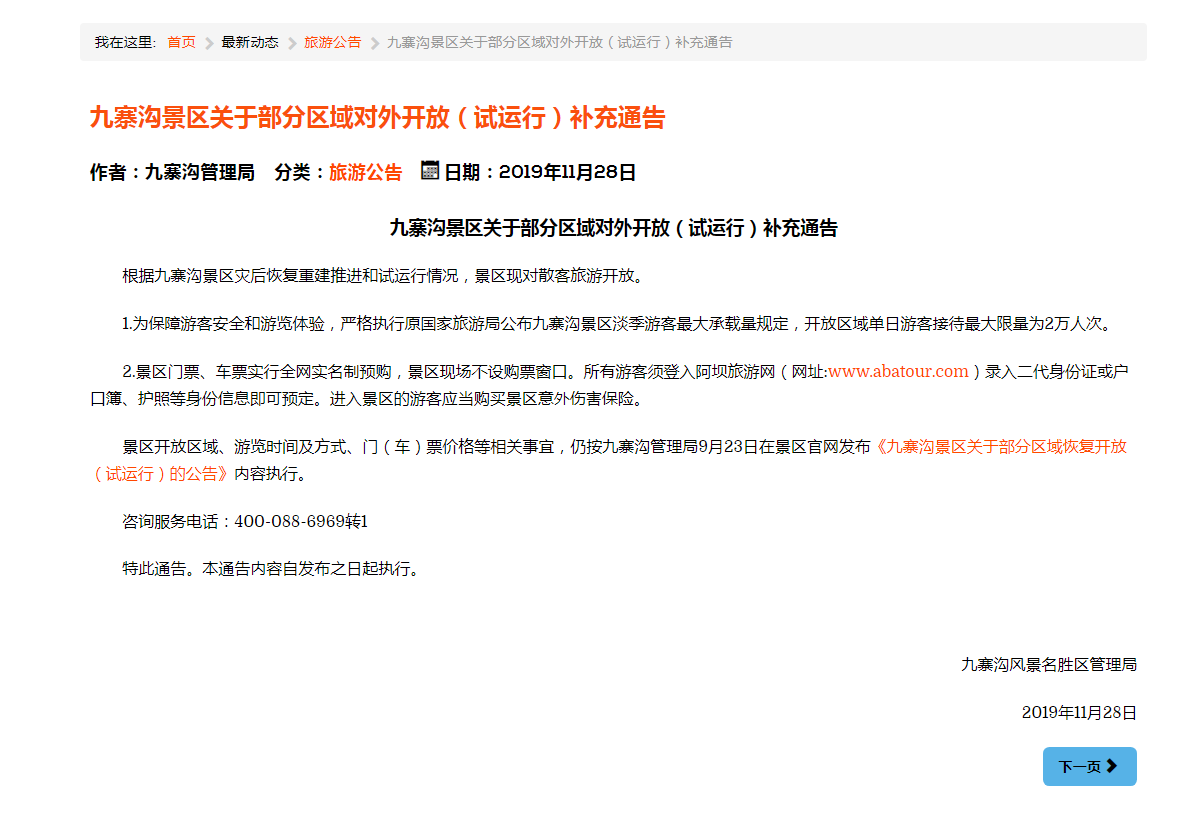Go to 最新动态 in breadcrumb
Screen dimensions: 1201x827
(250, 42)
